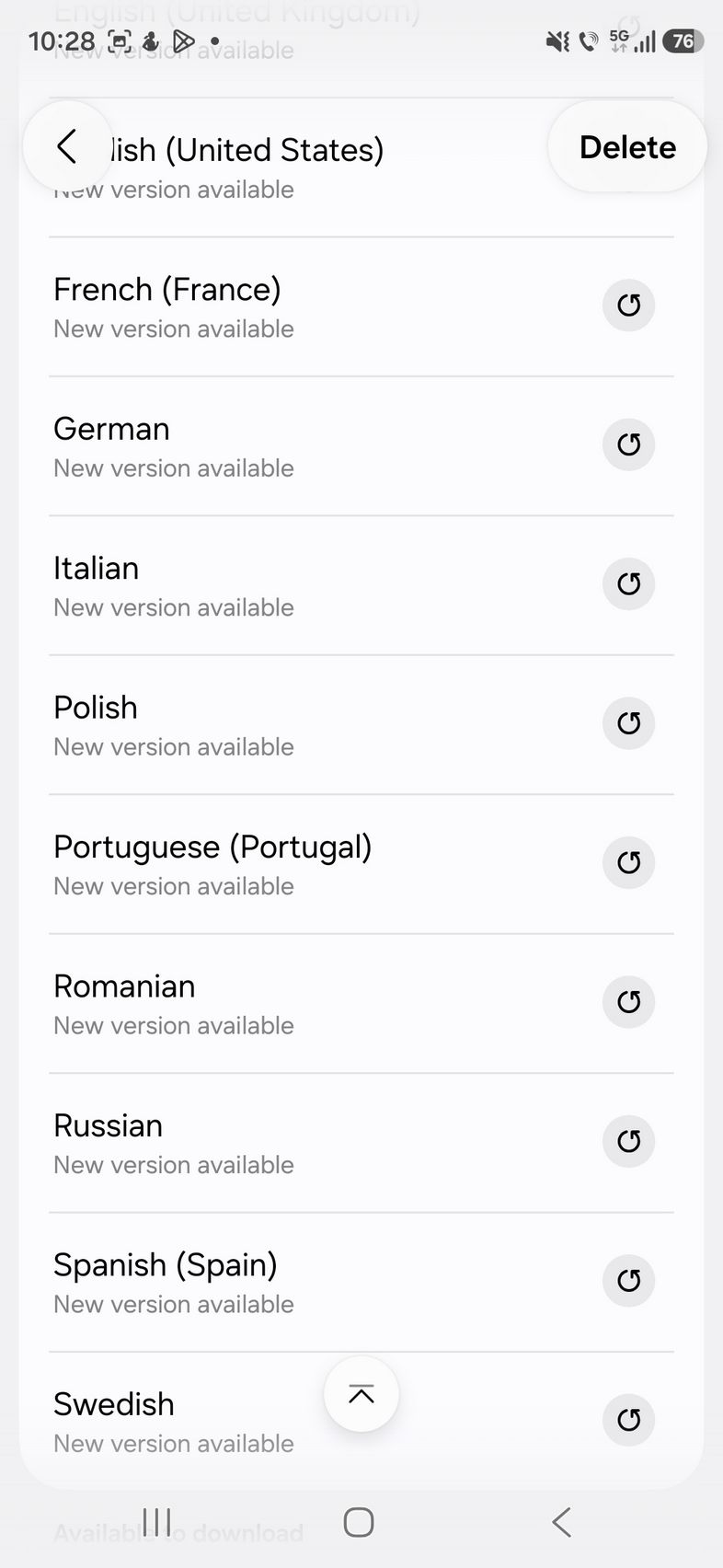Update the Spanish (Spain) language pack
Viewport: 723px width, 1568px height.
[x=628, y=1280]
